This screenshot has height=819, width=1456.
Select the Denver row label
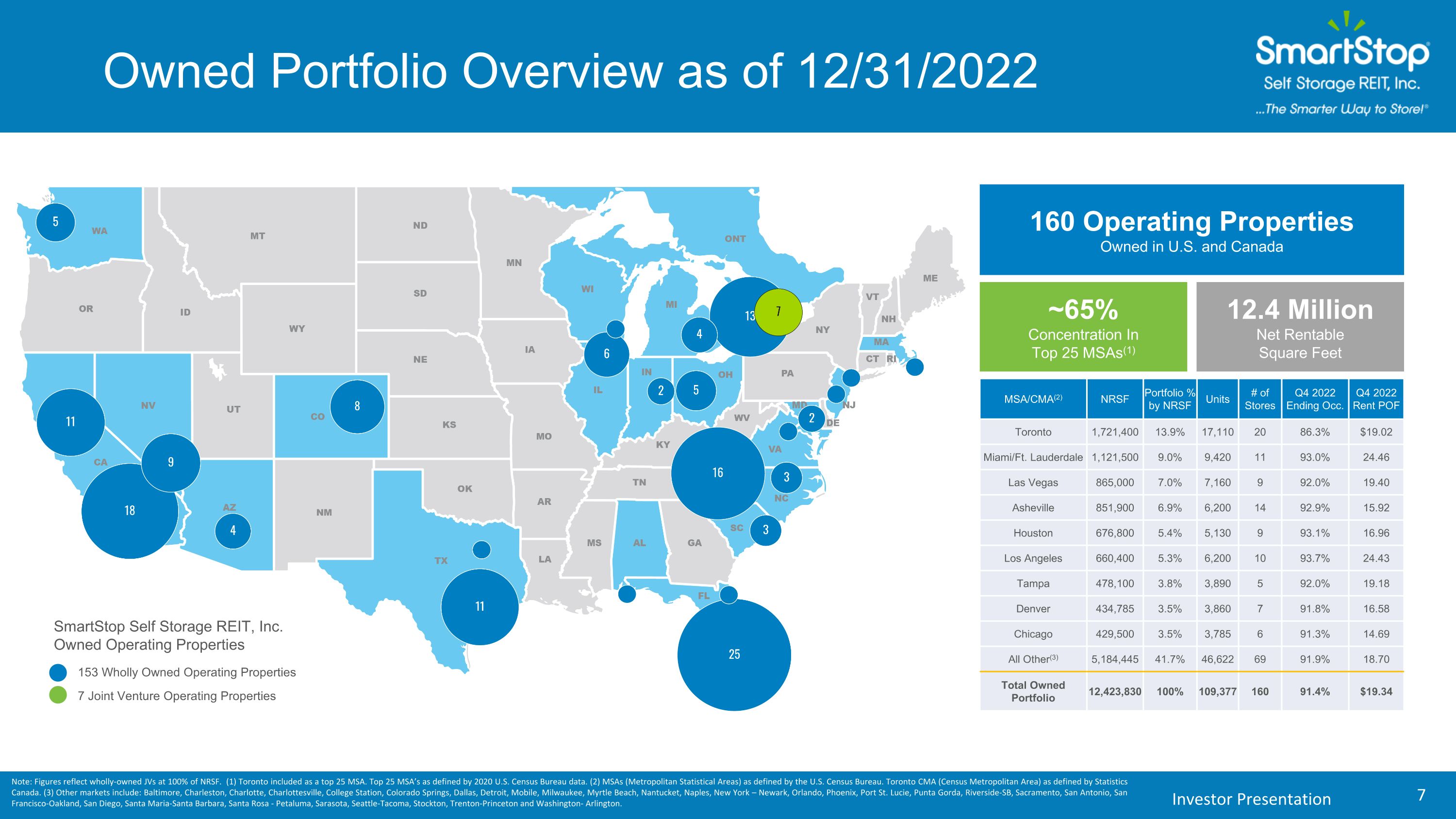pyautogui.click(x=1033, y=609)
